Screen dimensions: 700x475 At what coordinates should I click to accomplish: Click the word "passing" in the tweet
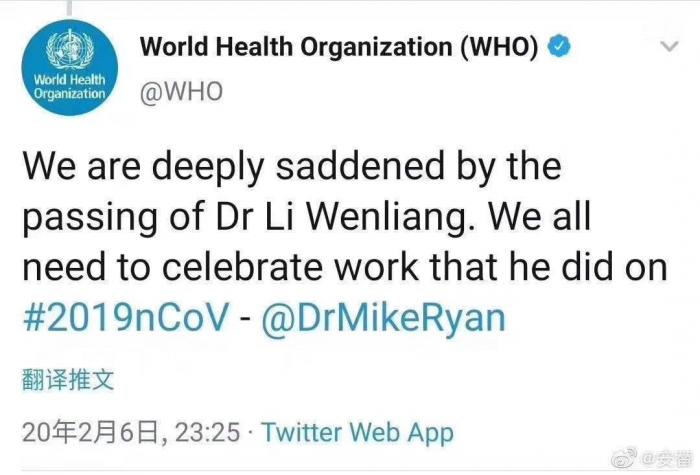[x=79, y=214]
